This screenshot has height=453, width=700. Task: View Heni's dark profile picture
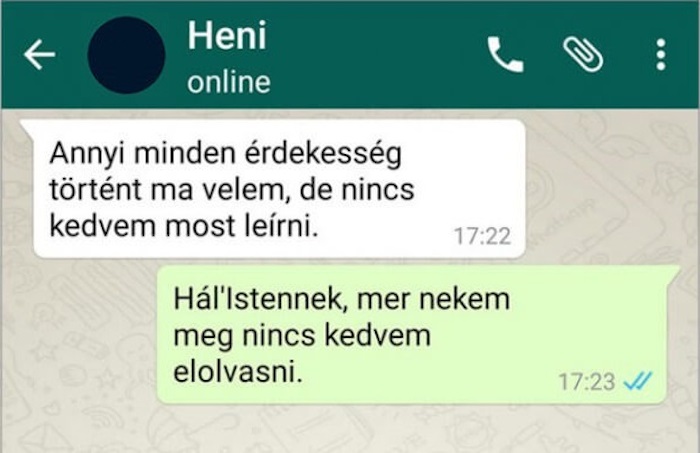126,55
